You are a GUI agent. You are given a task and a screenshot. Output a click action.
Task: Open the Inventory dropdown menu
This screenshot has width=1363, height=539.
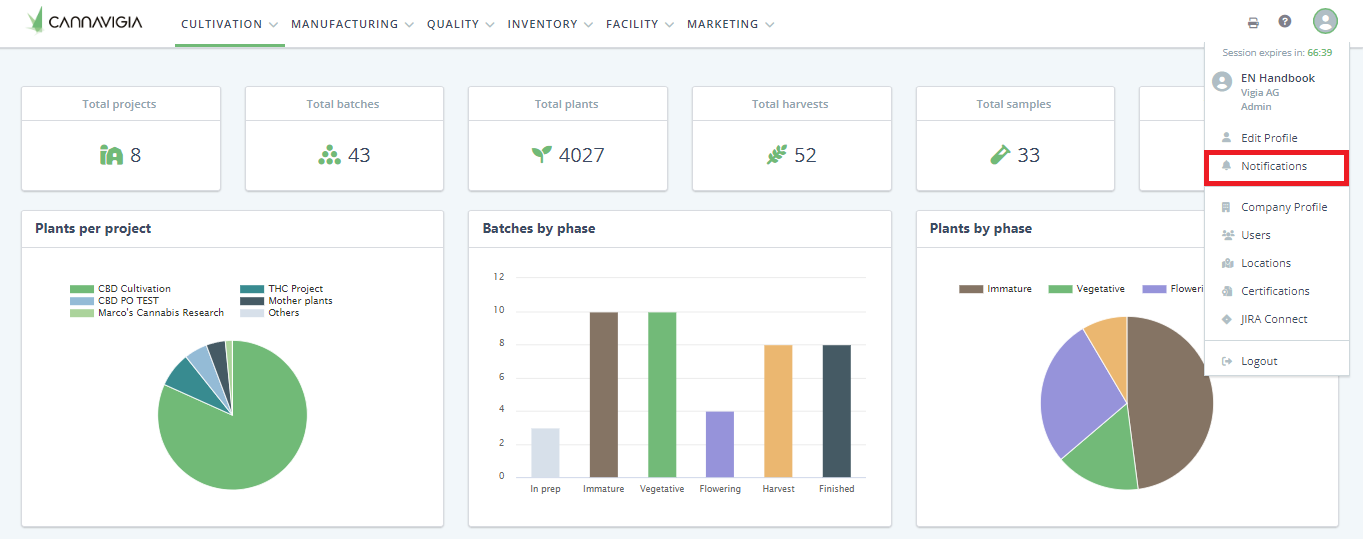(x=550, y=24)
